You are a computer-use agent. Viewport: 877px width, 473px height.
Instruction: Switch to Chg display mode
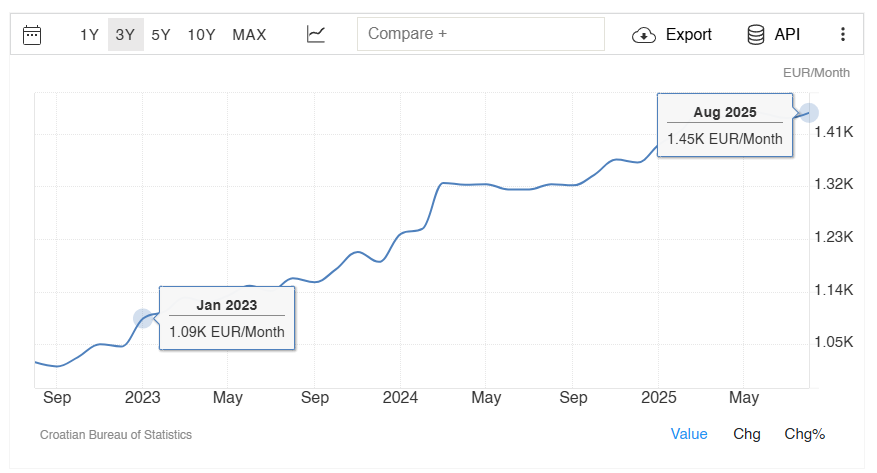click(747, 434)
